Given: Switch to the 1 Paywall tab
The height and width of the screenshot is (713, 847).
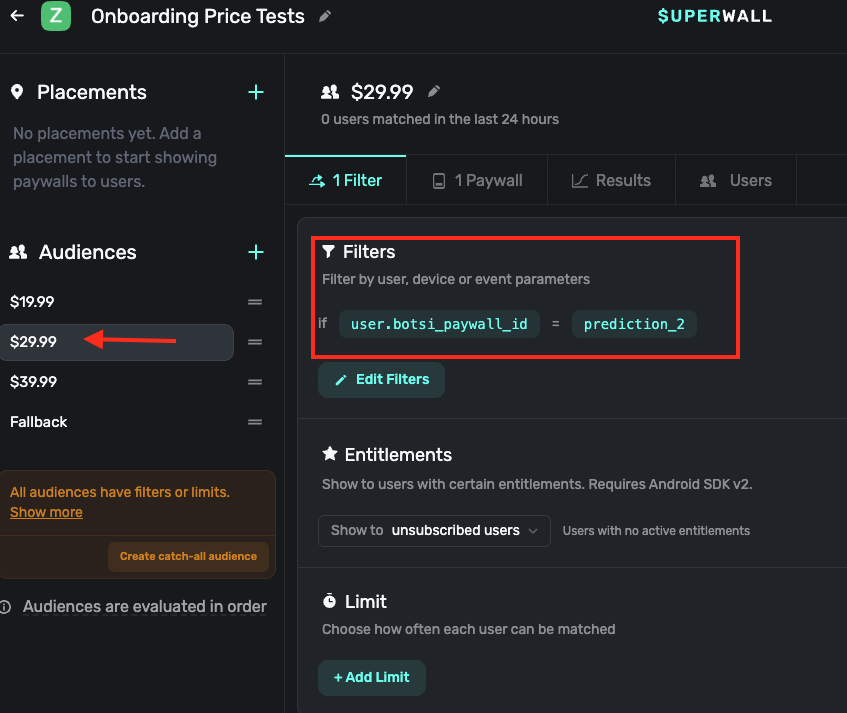Looking at the screenshot, I should pos(477,180).
